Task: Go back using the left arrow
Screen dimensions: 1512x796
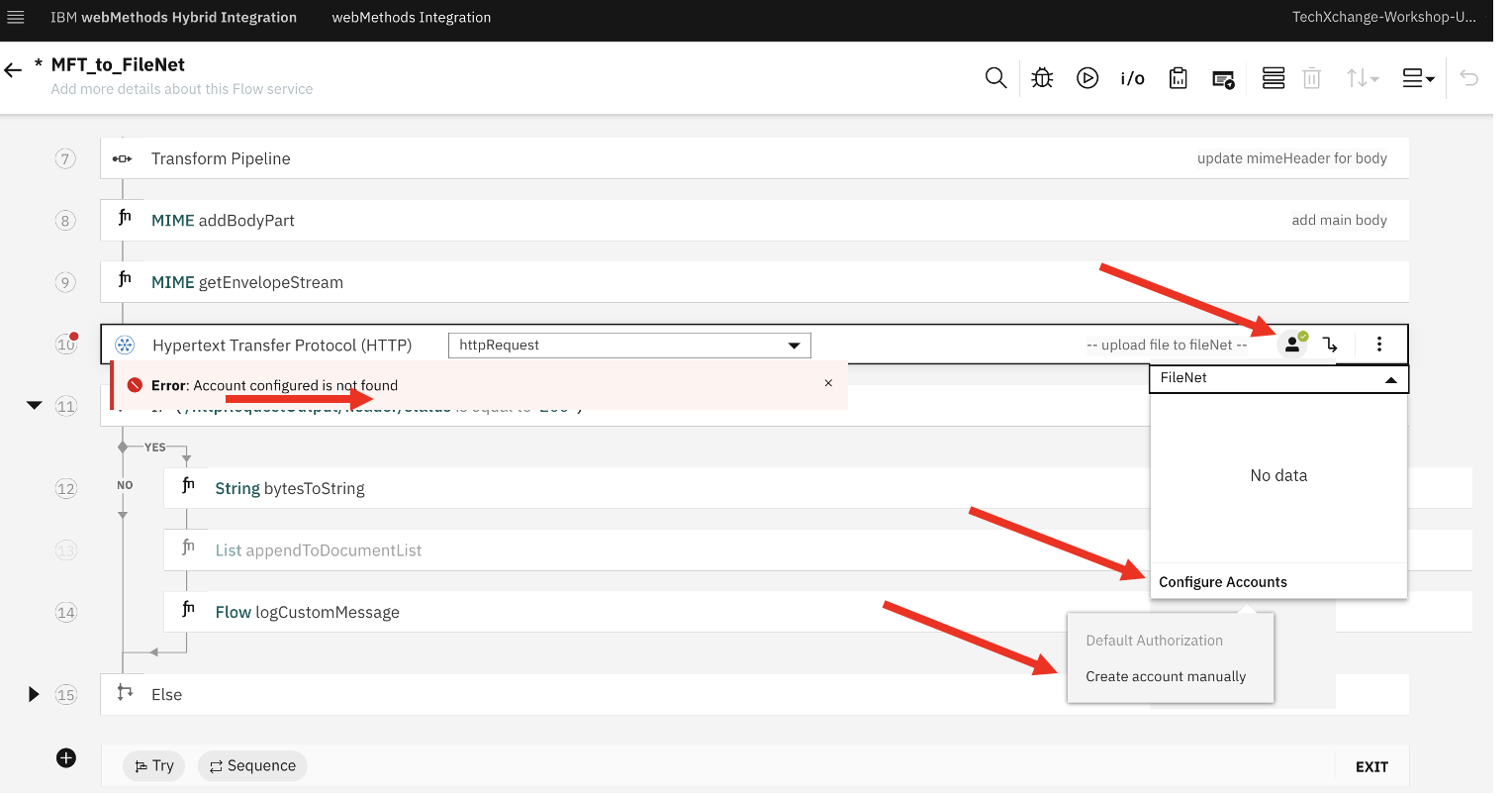Action: 13,69
